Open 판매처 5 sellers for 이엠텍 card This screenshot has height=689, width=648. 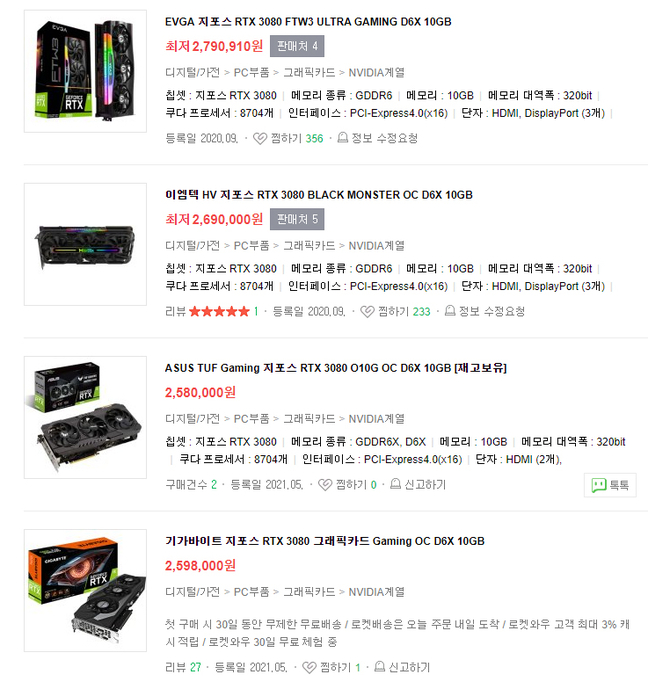(x=297, y=219)
